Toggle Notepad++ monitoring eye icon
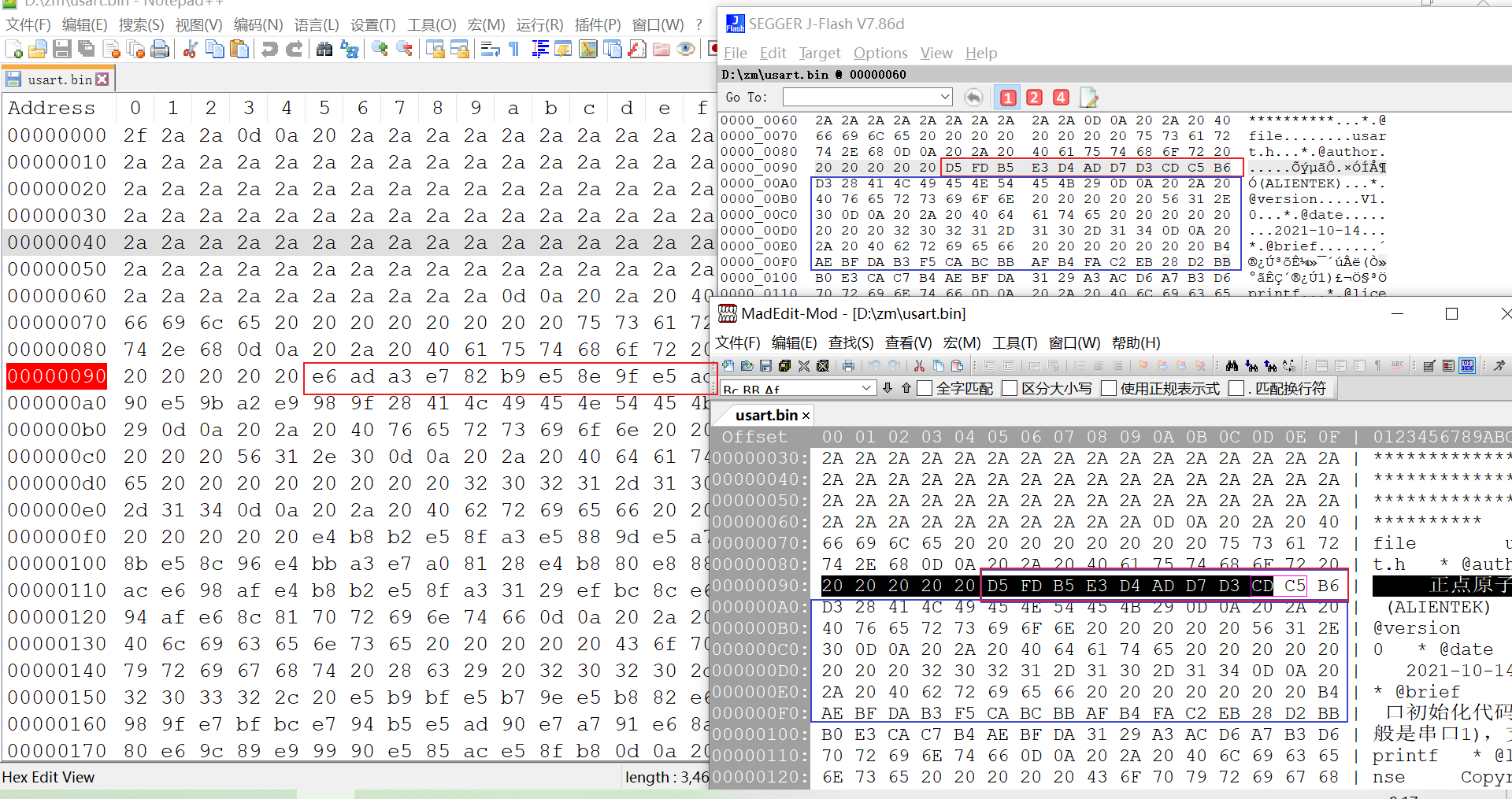 [x=686, y=50]
